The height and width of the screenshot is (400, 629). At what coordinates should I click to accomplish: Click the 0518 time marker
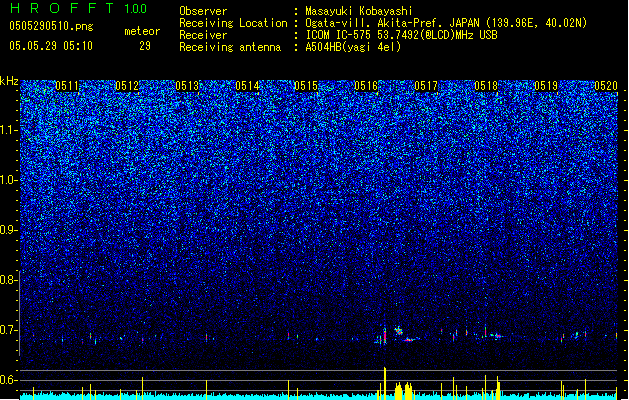pyautogui.click(x=486, y=86)
